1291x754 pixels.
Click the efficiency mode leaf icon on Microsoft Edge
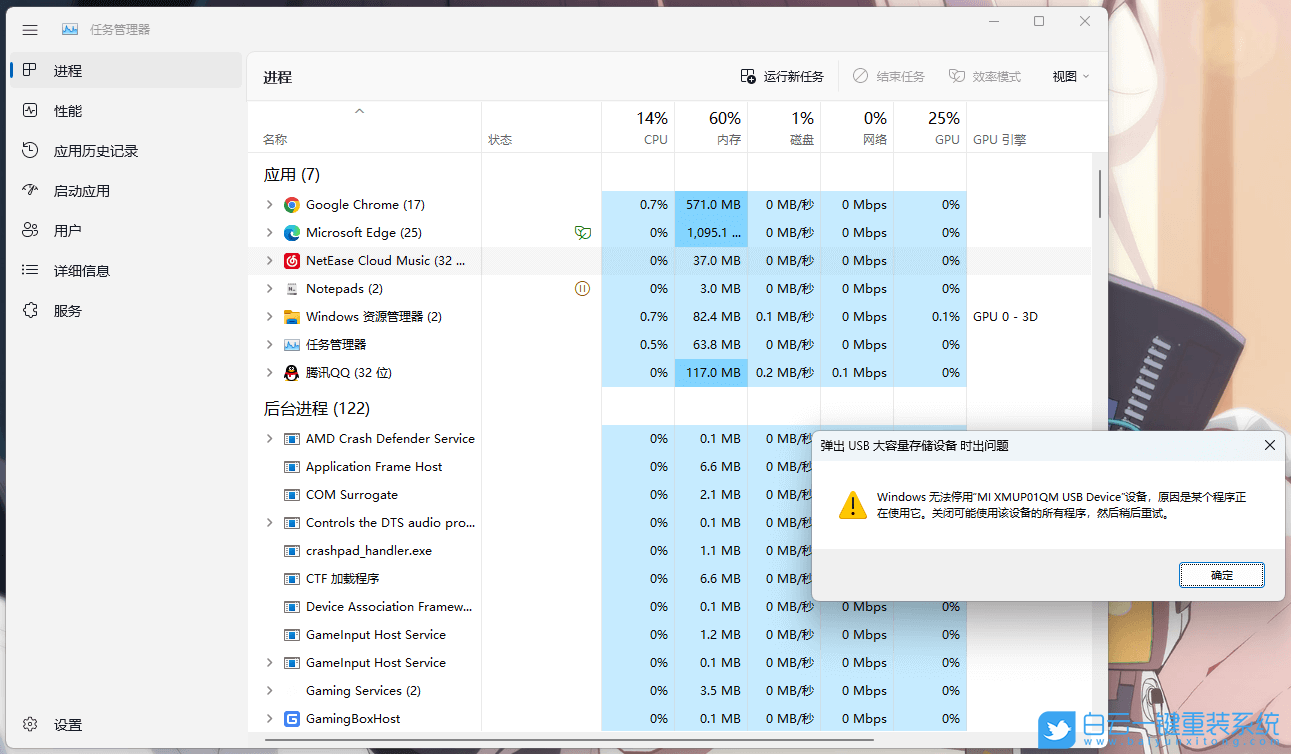[583, 232]
